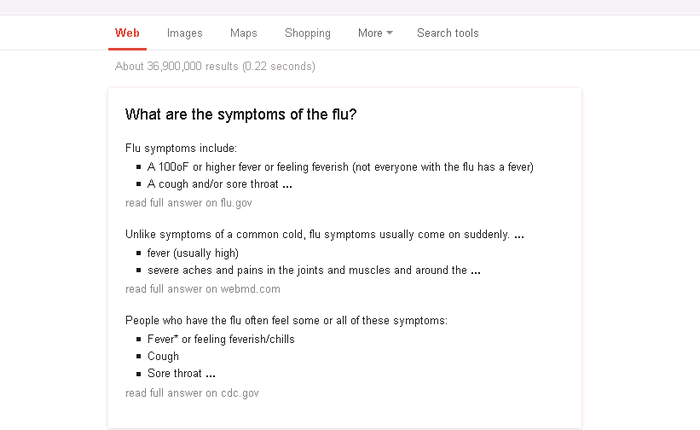Expand ellipsis after 'muscles and around the'
The image size is (700, 430).
(475, 271)
